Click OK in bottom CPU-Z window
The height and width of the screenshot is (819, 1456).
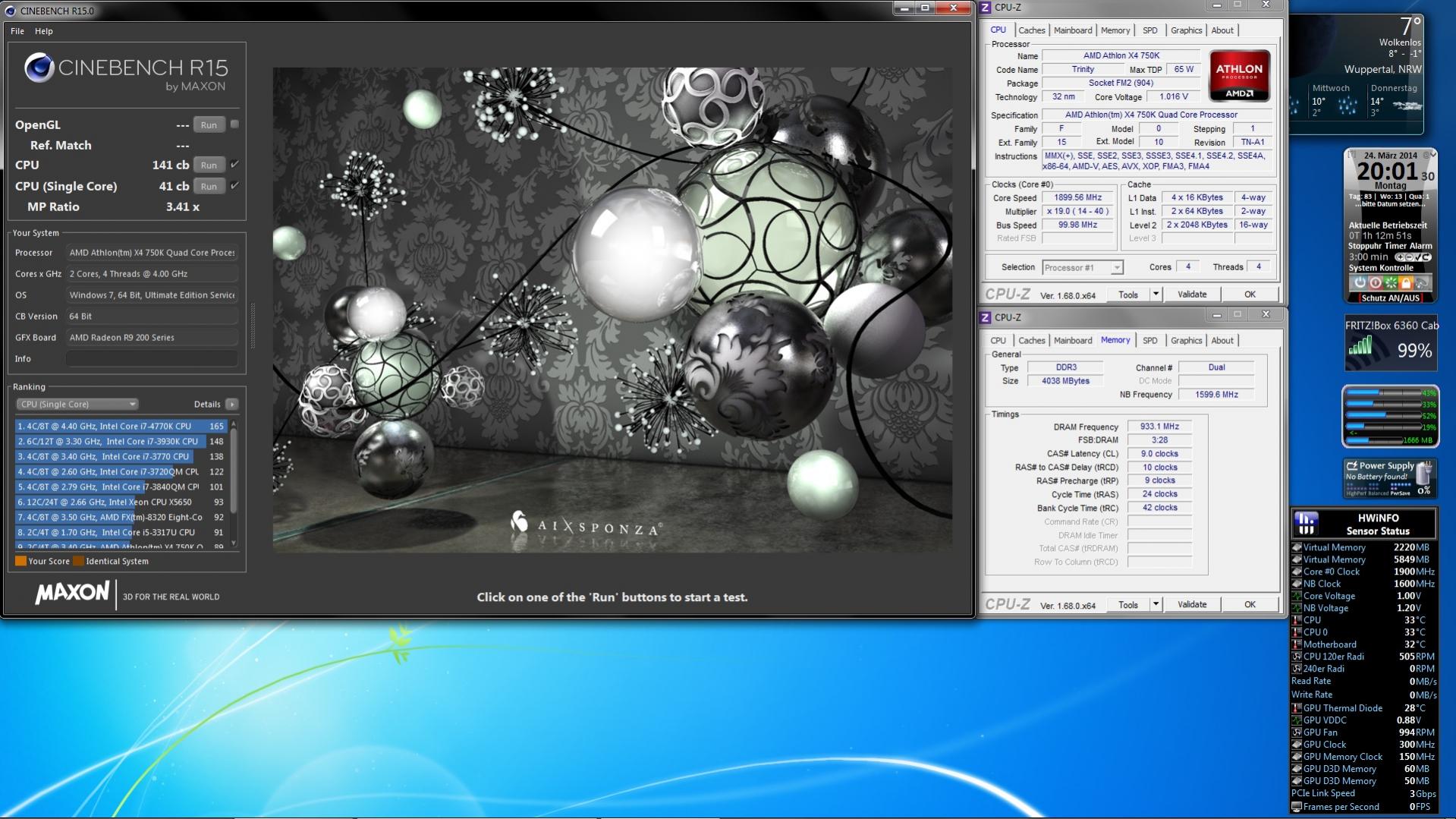[x=1250, y=605]
